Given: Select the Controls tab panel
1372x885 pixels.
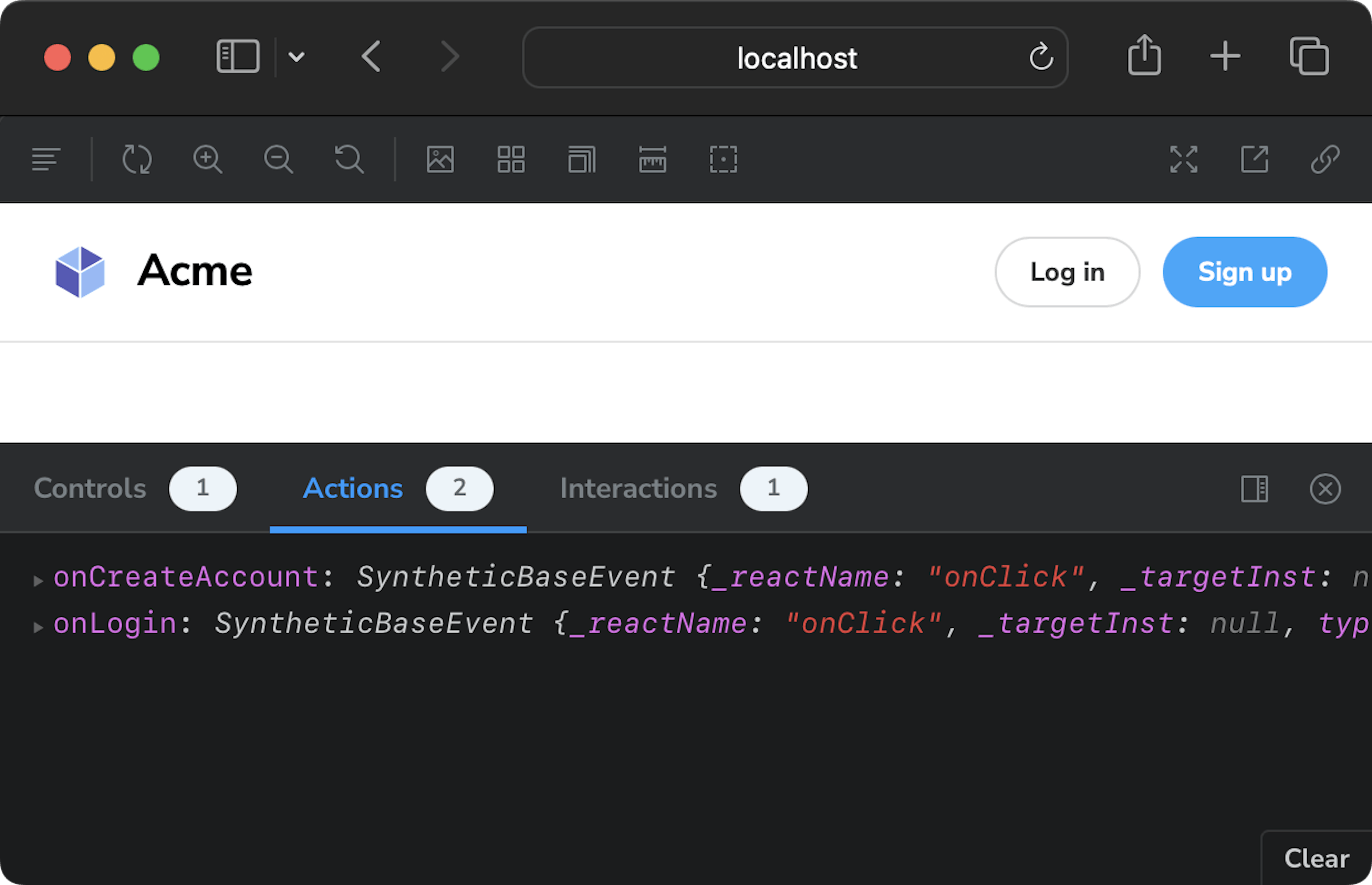Looking at the screenshot, I should 90,488.
